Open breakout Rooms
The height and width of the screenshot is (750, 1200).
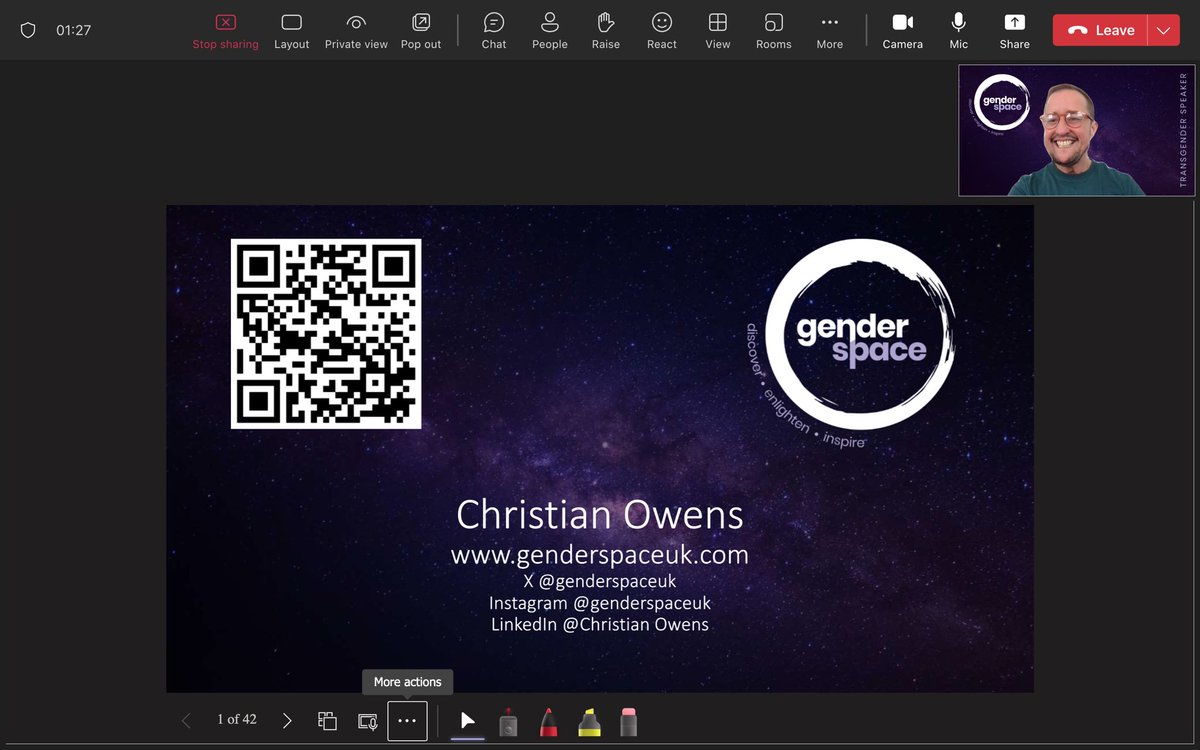pos(774,31)
